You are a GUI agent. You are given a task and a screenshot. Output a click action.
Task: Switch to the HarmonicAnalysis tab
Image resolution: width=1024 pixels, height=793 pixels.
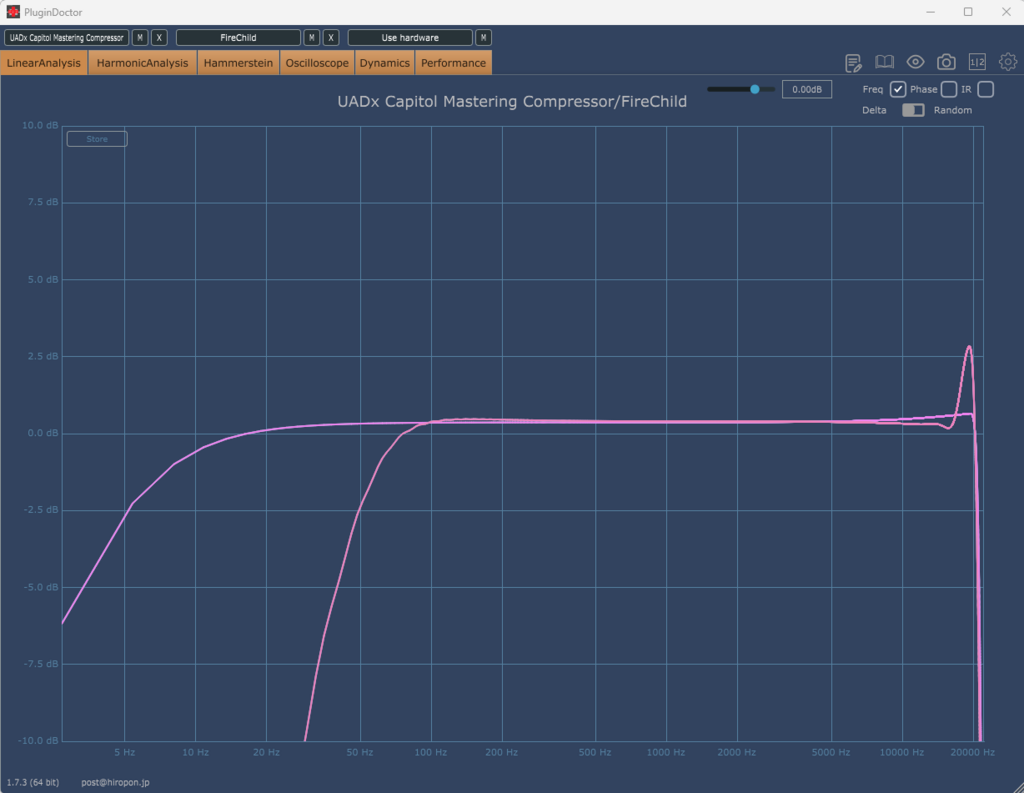[x=142, y=63]
